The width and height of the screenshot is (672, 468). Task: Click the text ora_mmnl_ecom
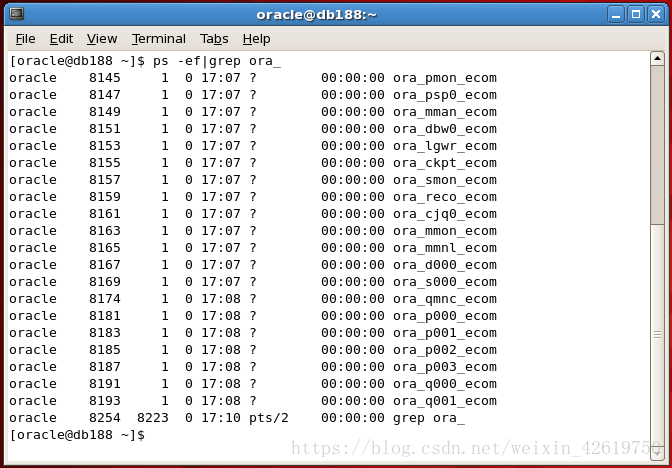pos(445,248)
